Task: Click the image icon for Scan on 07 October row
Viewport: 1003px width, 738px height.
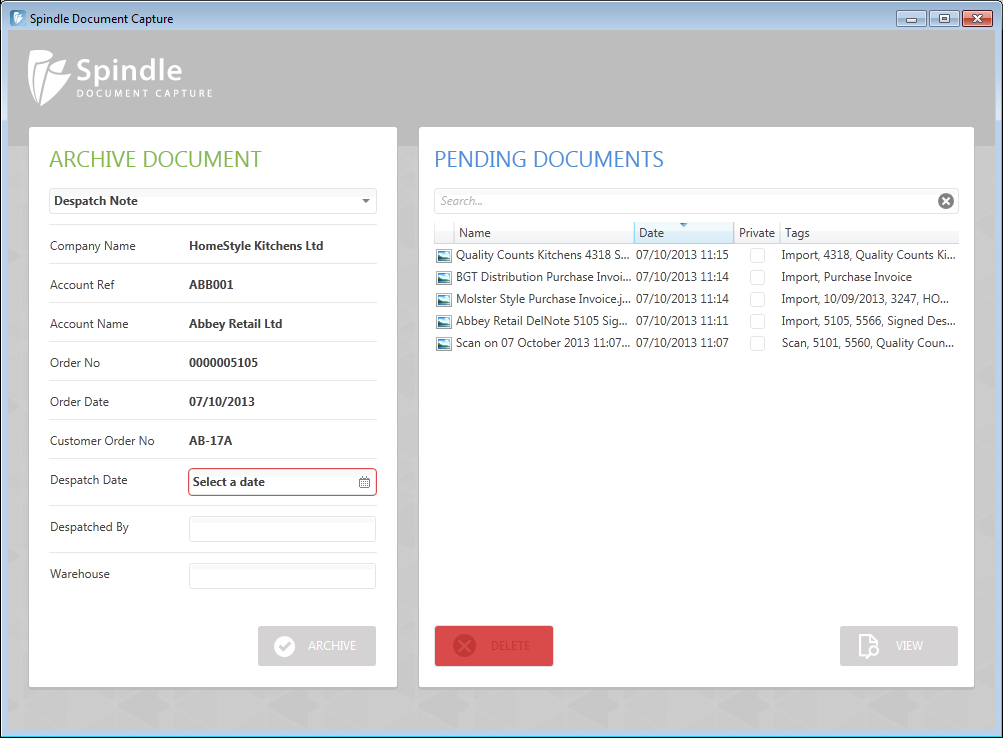Action: click(x=443, y=343)
